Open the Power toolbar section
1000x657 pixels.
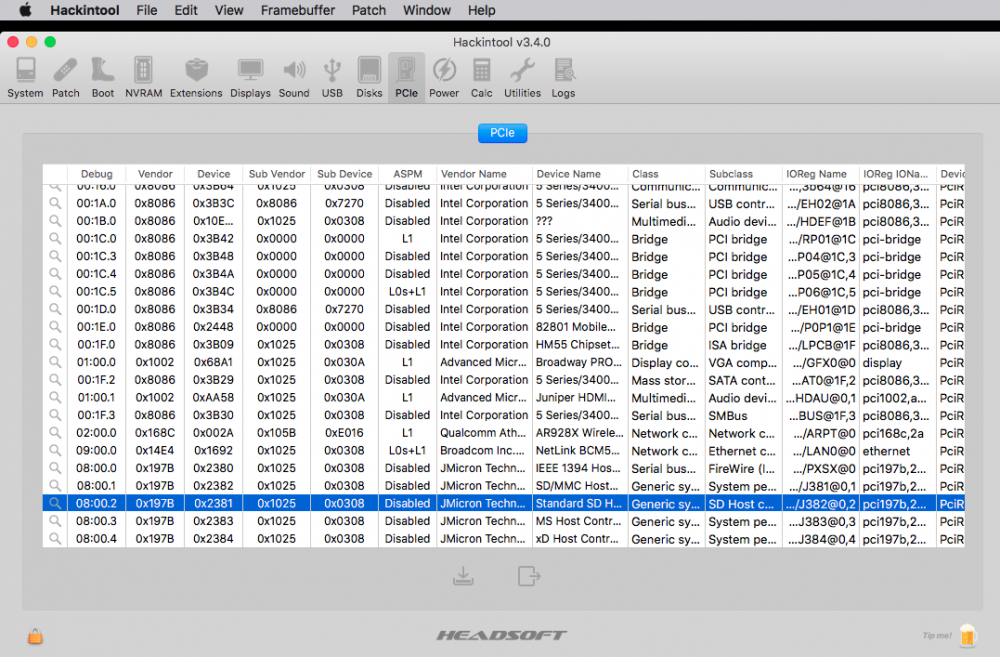coord(444,78)
